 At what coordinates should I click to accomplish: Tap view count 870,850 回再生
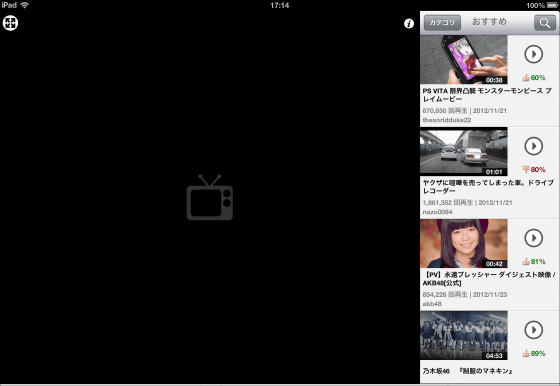(445, 111)
